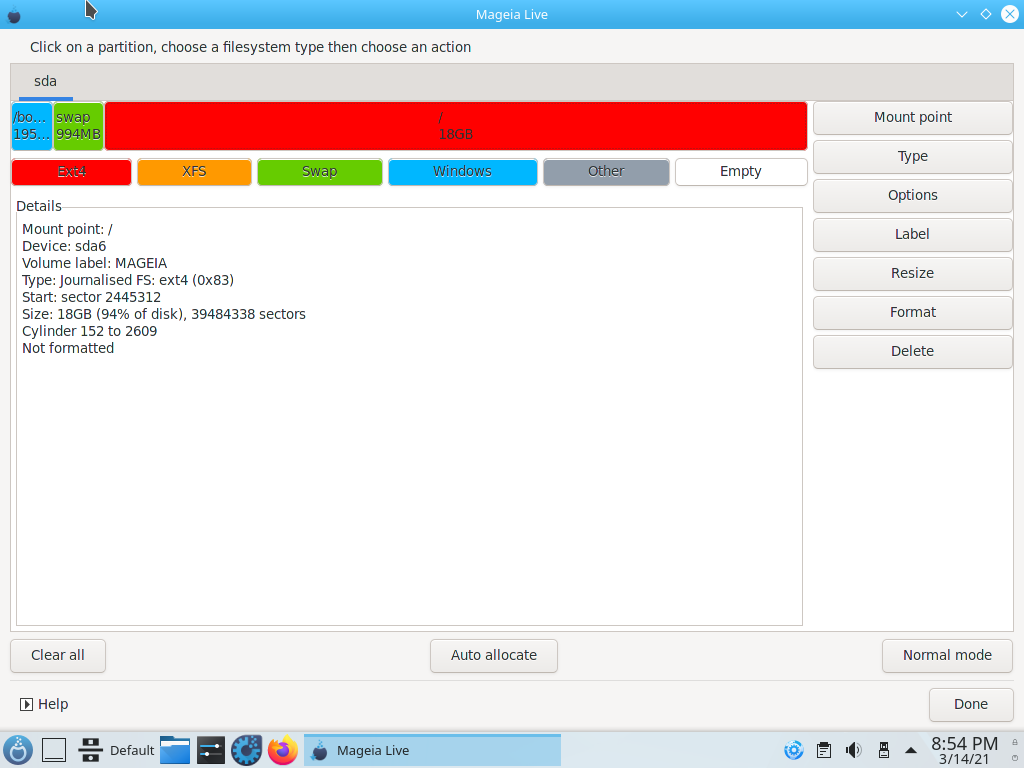Open the Default virtual desktop pager
Viewport: 1024px width, 768px height.
[x=116, y=750]
